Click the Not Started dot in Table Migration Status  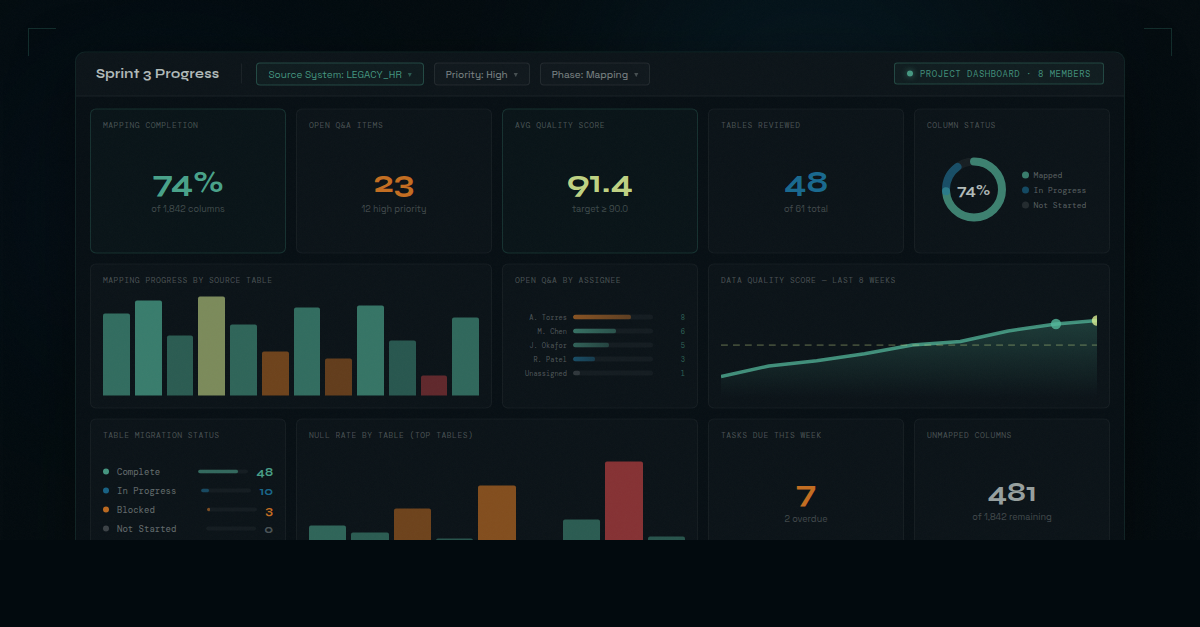(105, 528)
